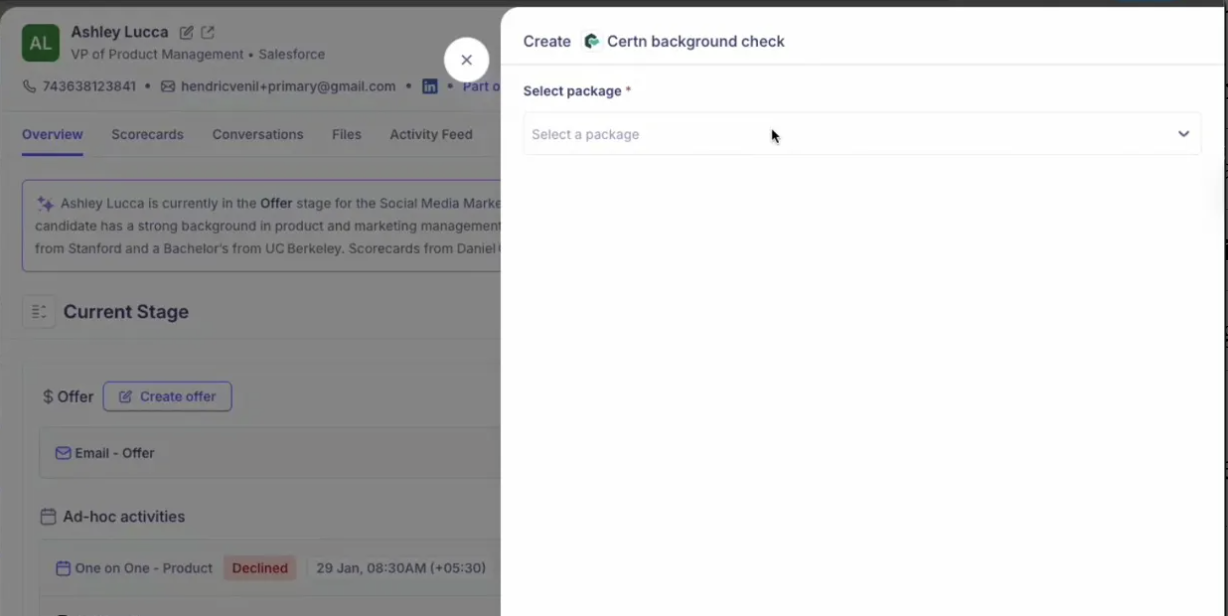The image size is (1228, 616).
Task: Click the AL avatar badge
Action: click(41, 43)
